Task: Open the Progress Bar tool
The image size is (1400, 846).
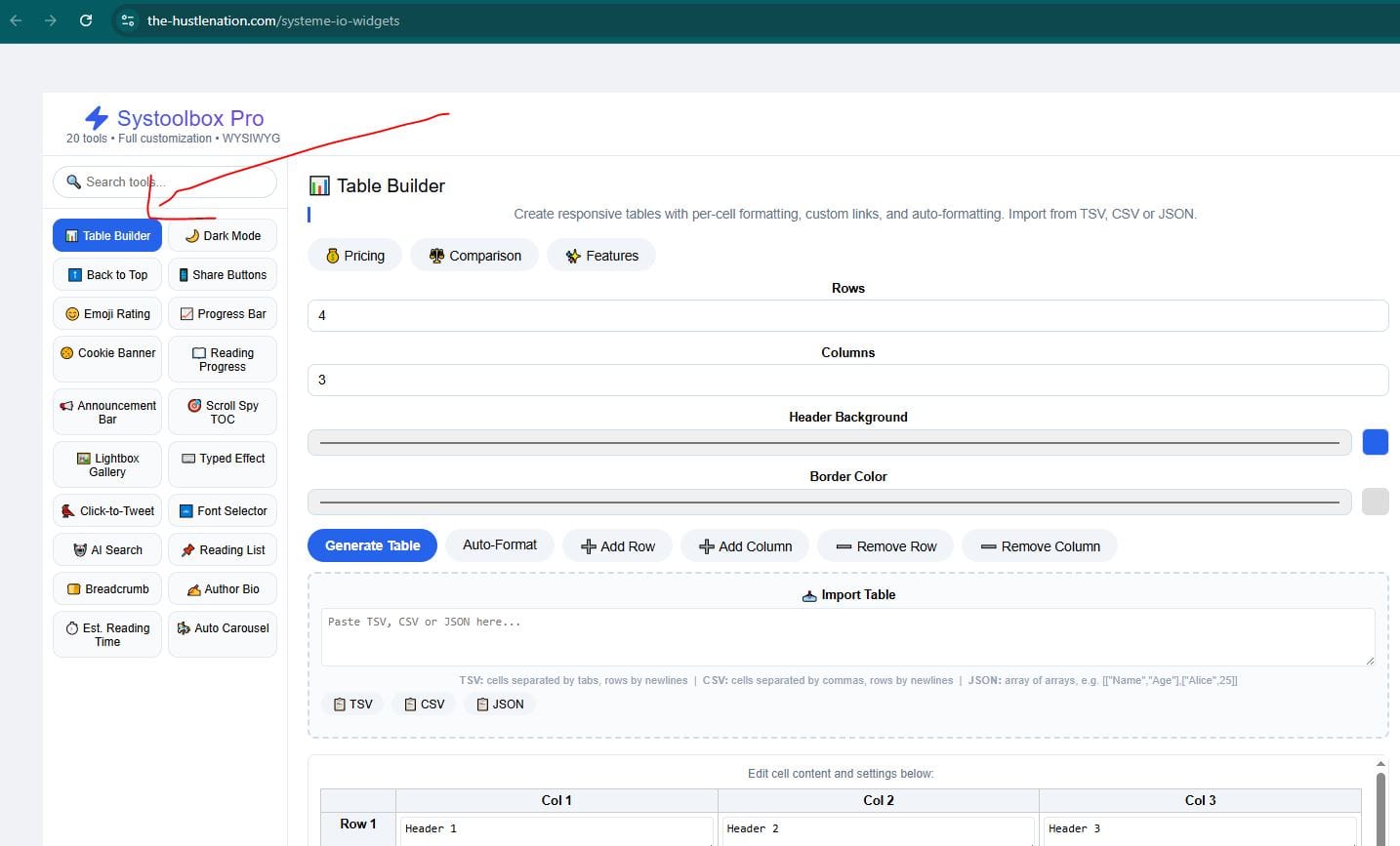Action: (x=223, y=313)
